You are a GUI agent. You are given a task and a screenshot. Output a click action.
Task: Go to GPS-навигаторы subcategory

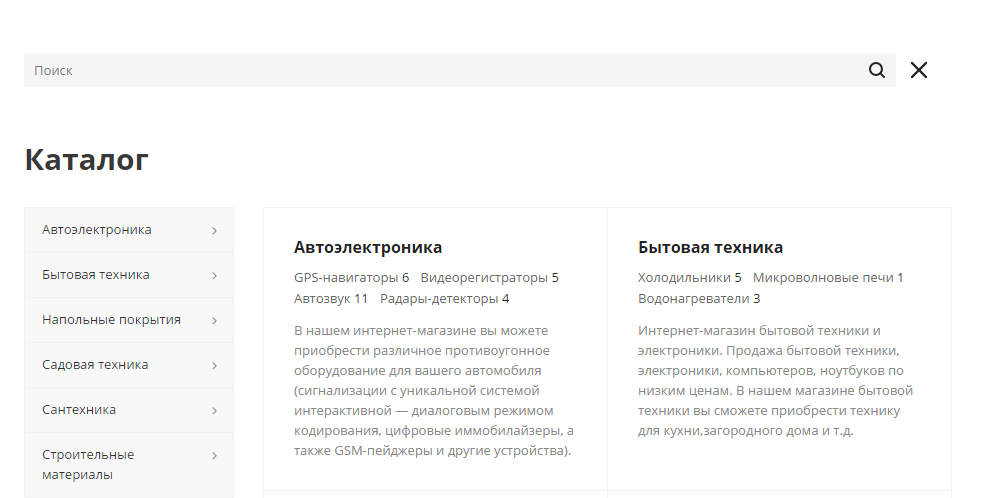[346, 277]
